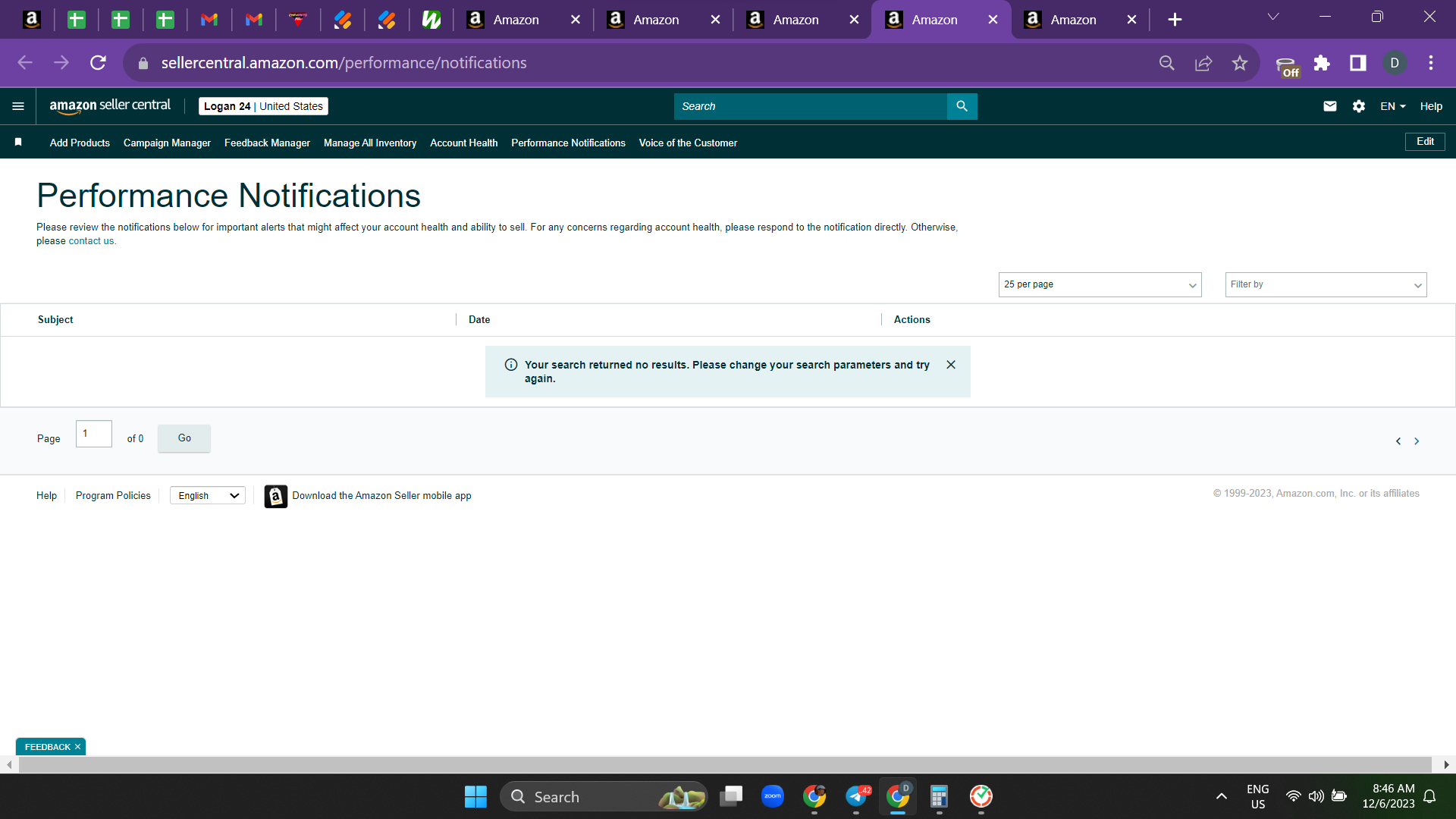The image size is (1456, 819).
Task: Open the notification bell in system tray
Action: pos(1429,796)
